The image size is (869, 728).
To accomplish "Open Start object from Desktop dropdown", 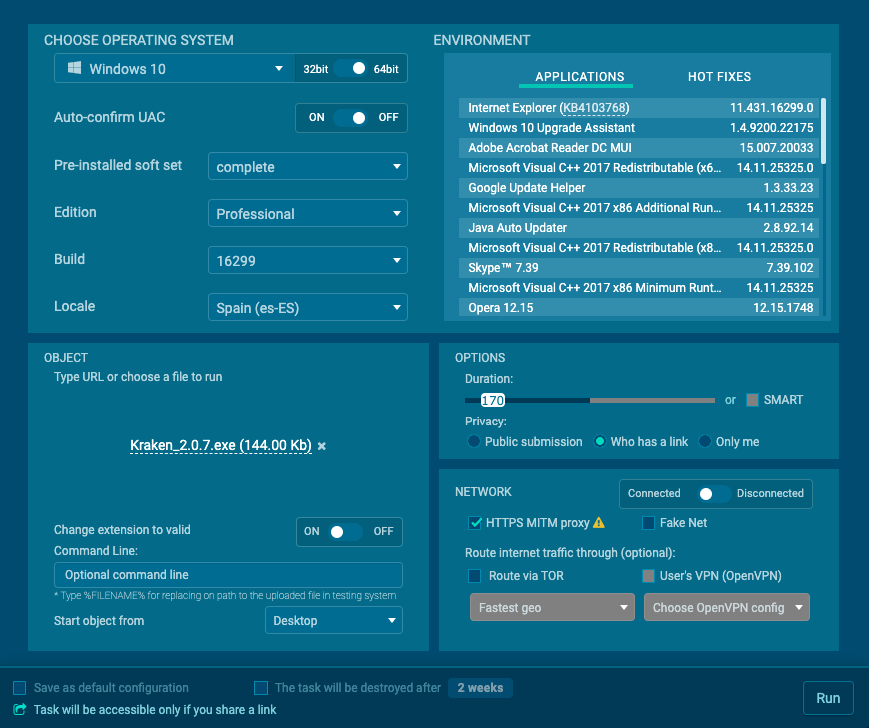I will tap(334, 621).
